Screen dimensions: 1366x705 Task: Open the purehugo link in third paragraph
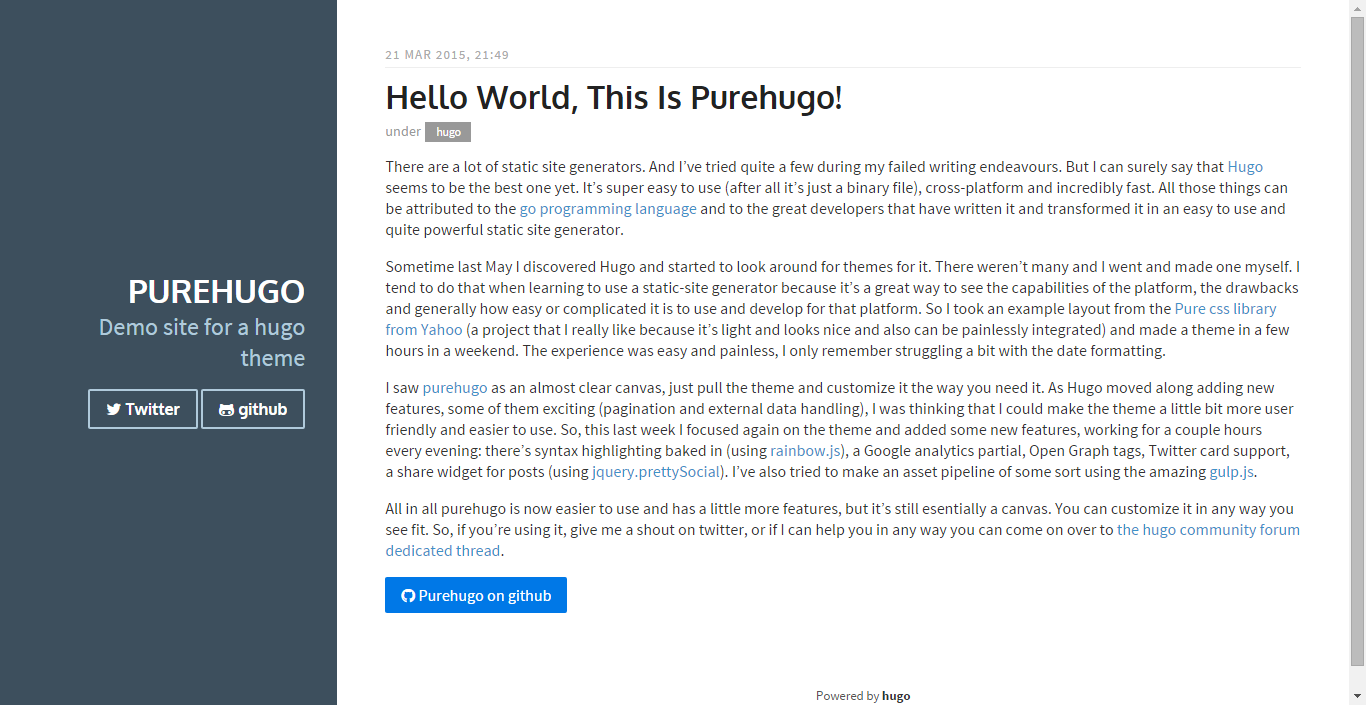coord(455,388)
